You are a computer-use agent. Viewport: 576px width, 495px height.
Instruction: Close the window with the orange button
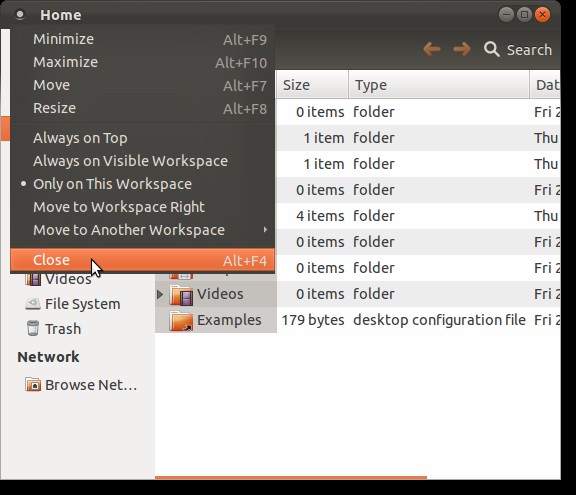(x=542, y=15)
